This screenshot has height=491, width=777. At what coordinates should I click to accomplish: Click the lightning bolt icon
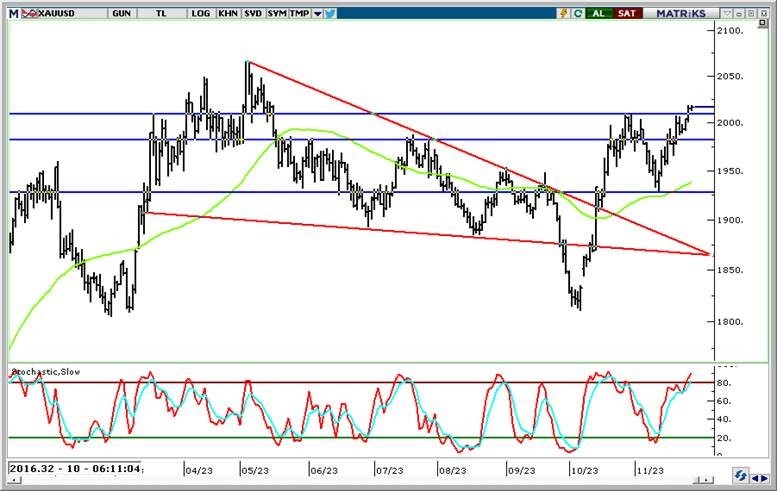[563, 13]
